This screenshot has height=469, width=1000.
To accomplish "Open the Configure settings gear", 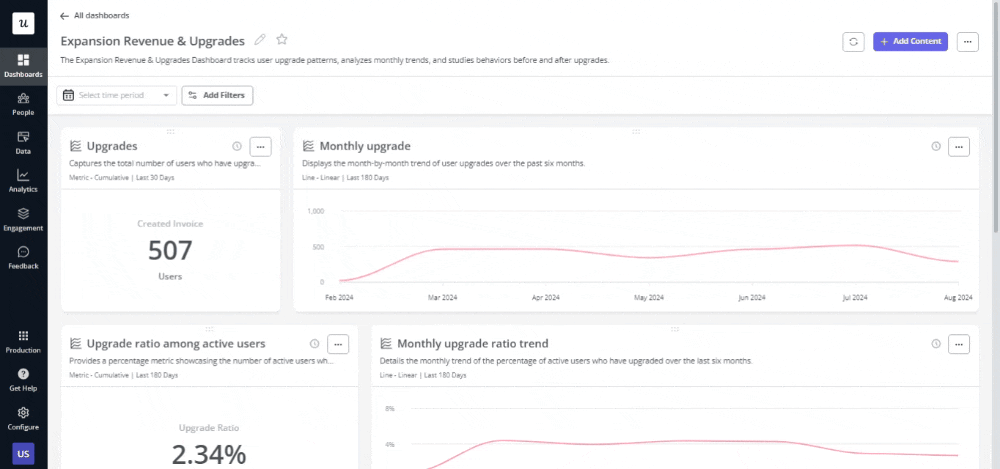I will [x=23, y=417].
